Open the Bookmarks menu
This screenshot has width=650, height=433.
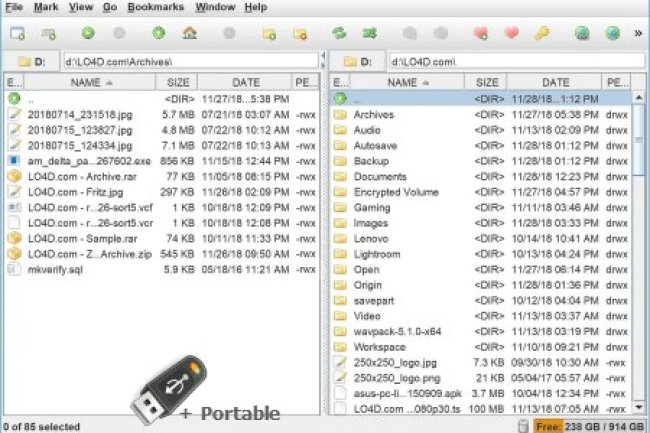click(x=155, y=7)
